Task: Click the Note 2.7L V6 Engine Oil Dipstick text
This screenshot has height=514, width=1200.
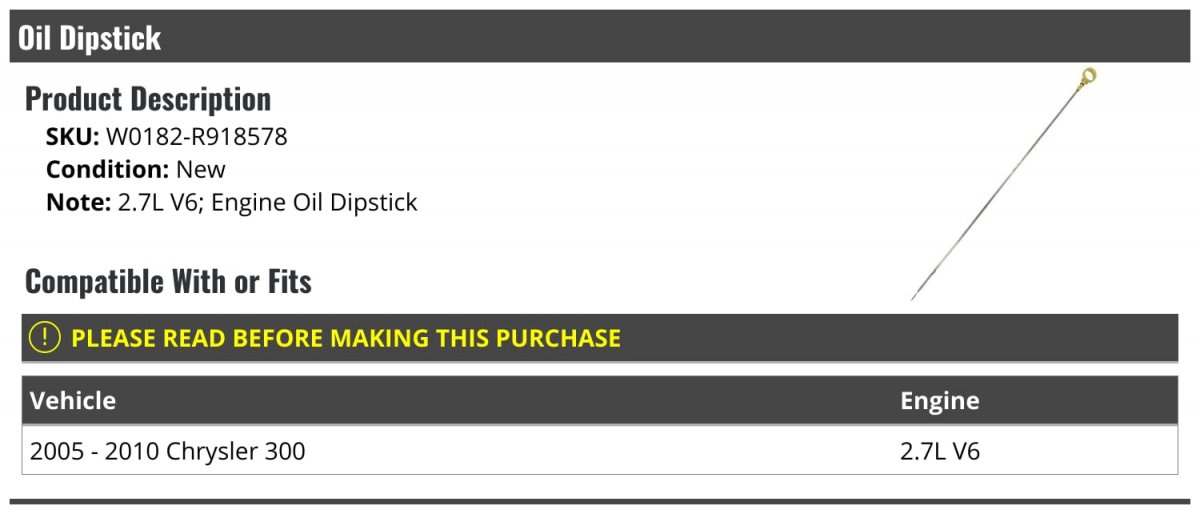Action: click(232, 202)
